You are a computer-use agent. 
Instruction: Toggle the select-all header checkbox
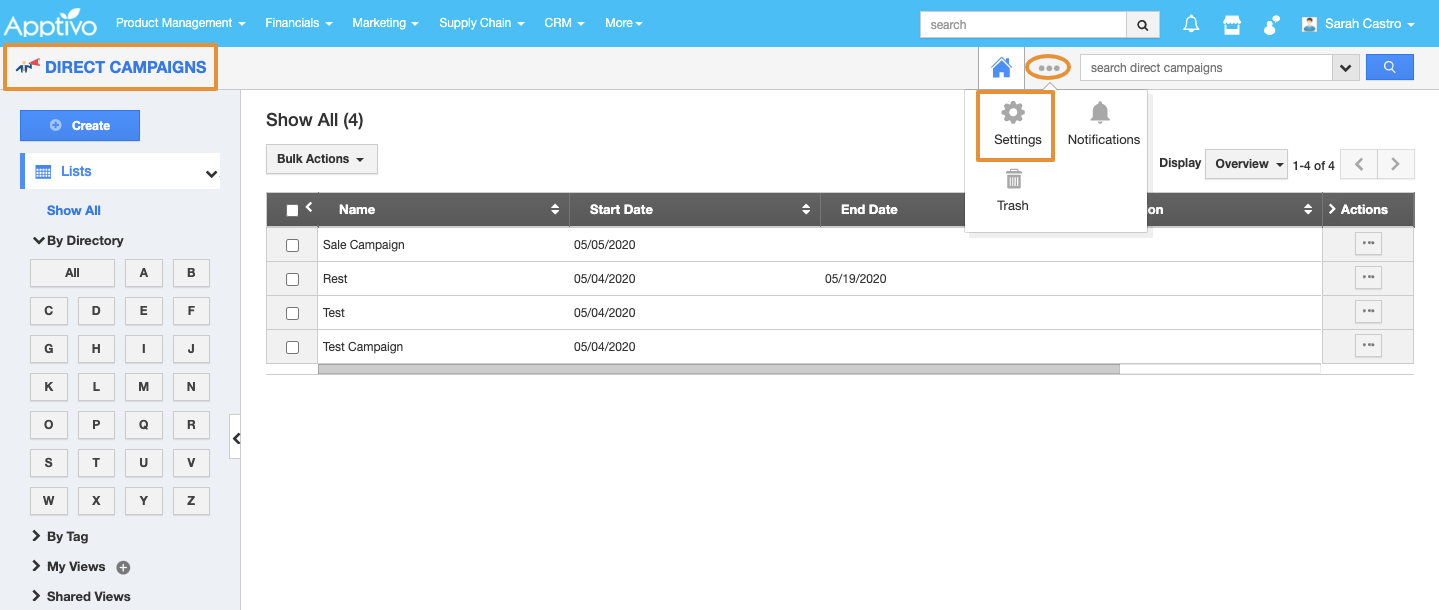click(x=292, y=210)
